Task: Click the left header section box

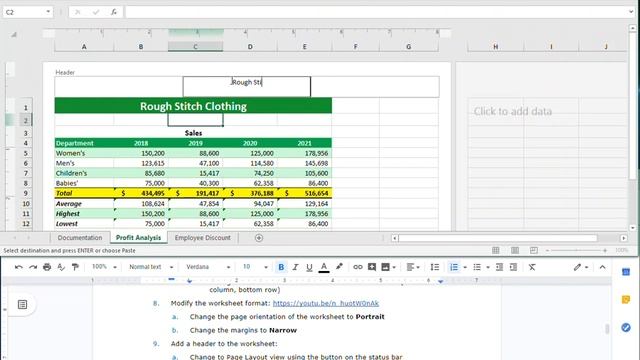Action: [119, 86]
